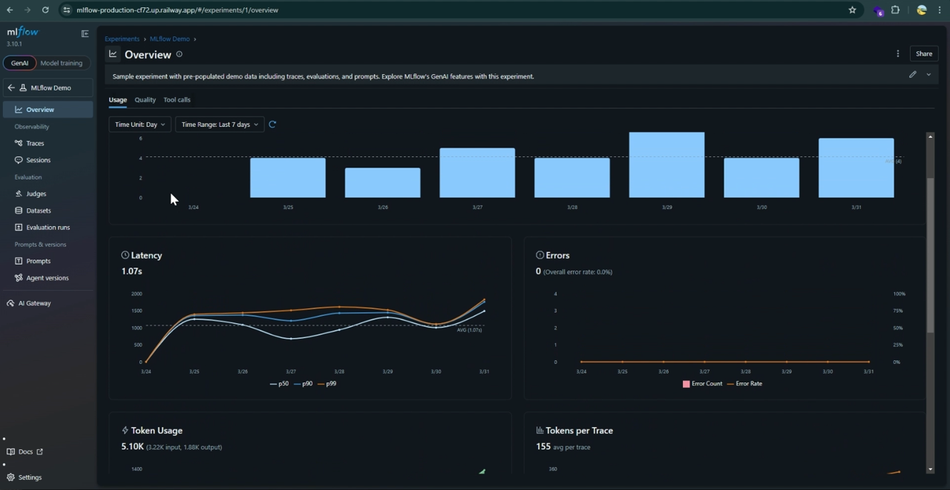Switch to the Tool calls tab
The image size is (950, 490).
(177, 100)
